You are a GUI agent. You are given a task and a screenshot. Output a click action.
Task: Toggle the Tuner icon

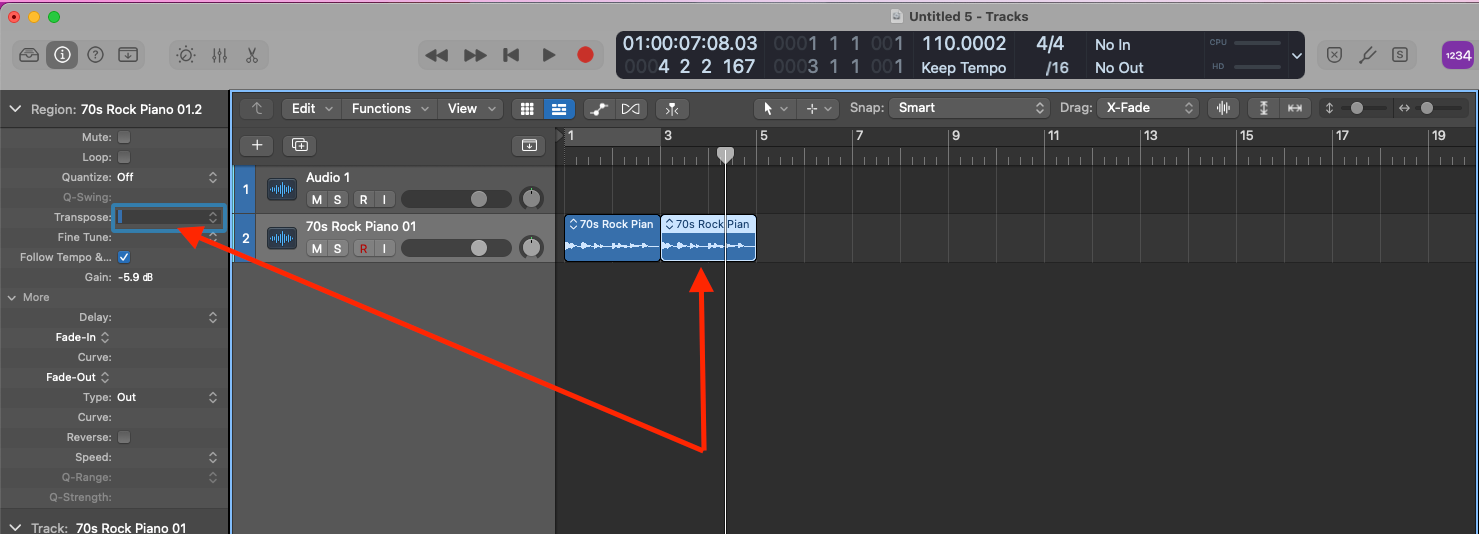coord(1367,55)
